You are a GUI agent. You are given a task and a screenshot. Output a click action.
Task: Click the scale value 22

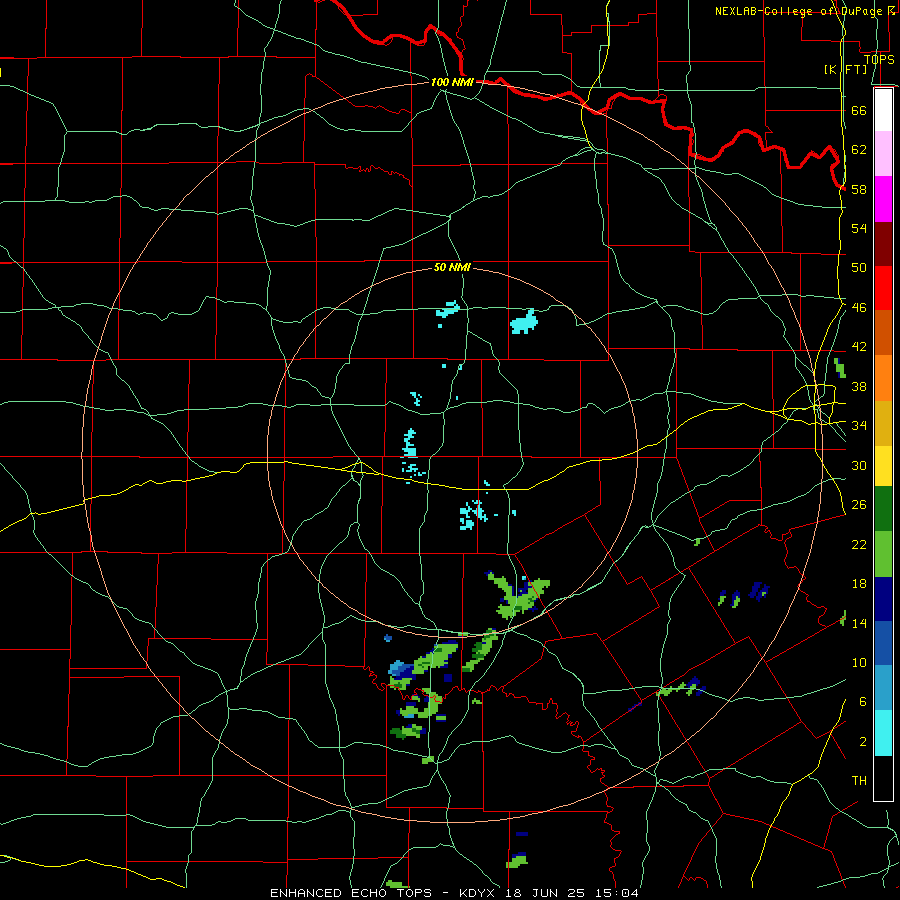[859, 544]
